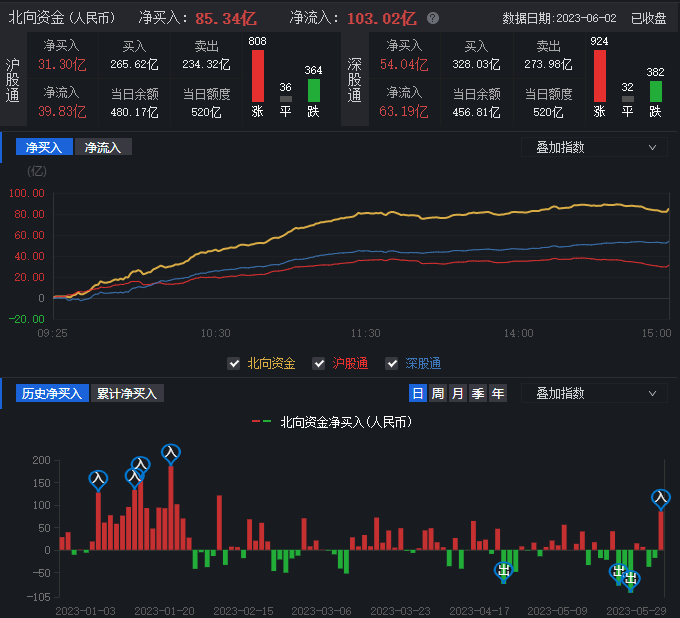The width and height of the screenshot is (680, 618).
Task: Click the rightmost 入 marker near 2023-05-29
Action: tap(661, 498)
